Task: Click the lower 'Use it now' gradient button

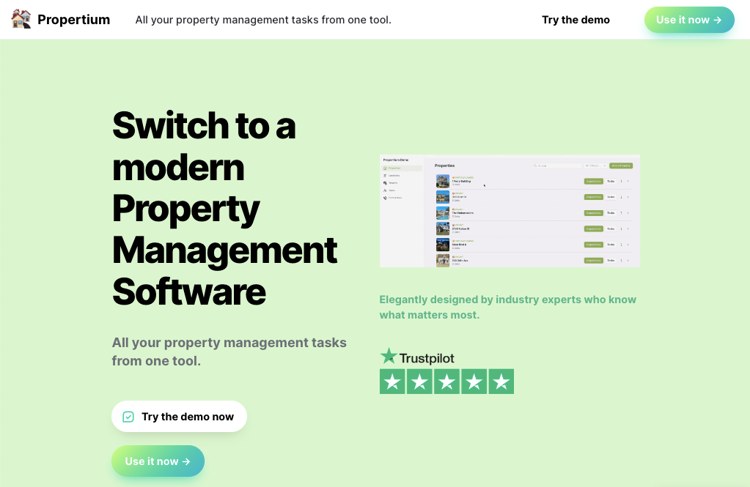Action: (158, 461)
